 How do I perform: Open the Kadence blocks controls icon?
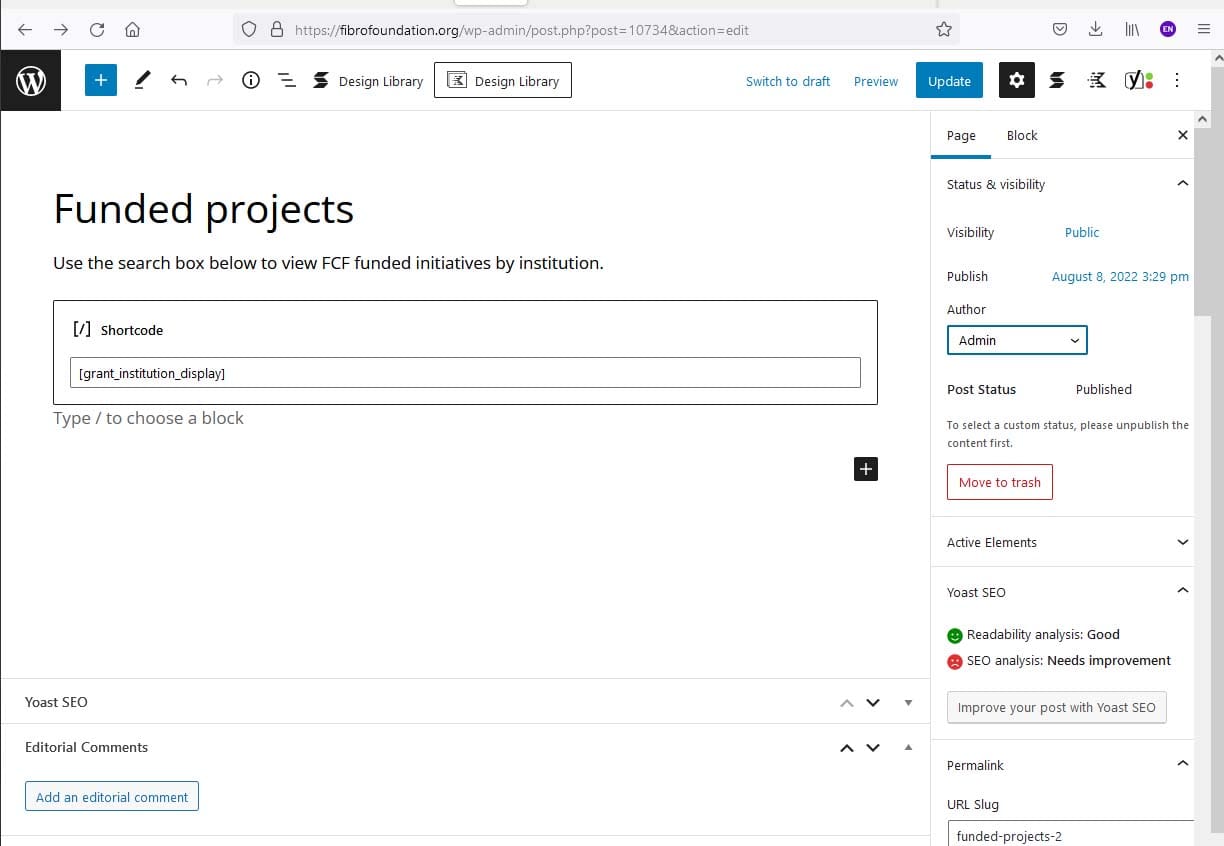pos(1097,80)
